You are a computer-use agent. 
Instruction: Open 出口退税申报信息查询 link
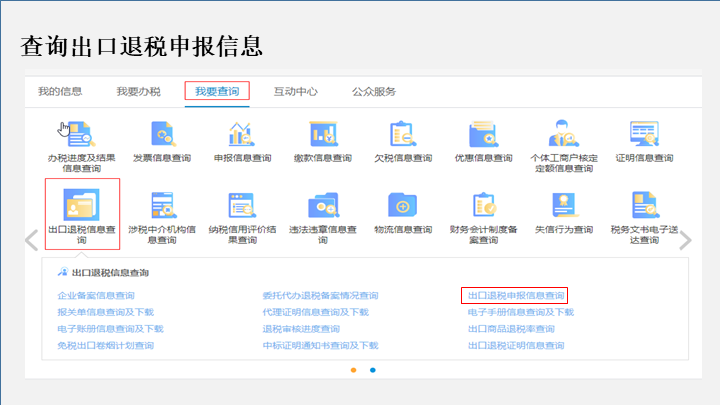tap(516, 296)
